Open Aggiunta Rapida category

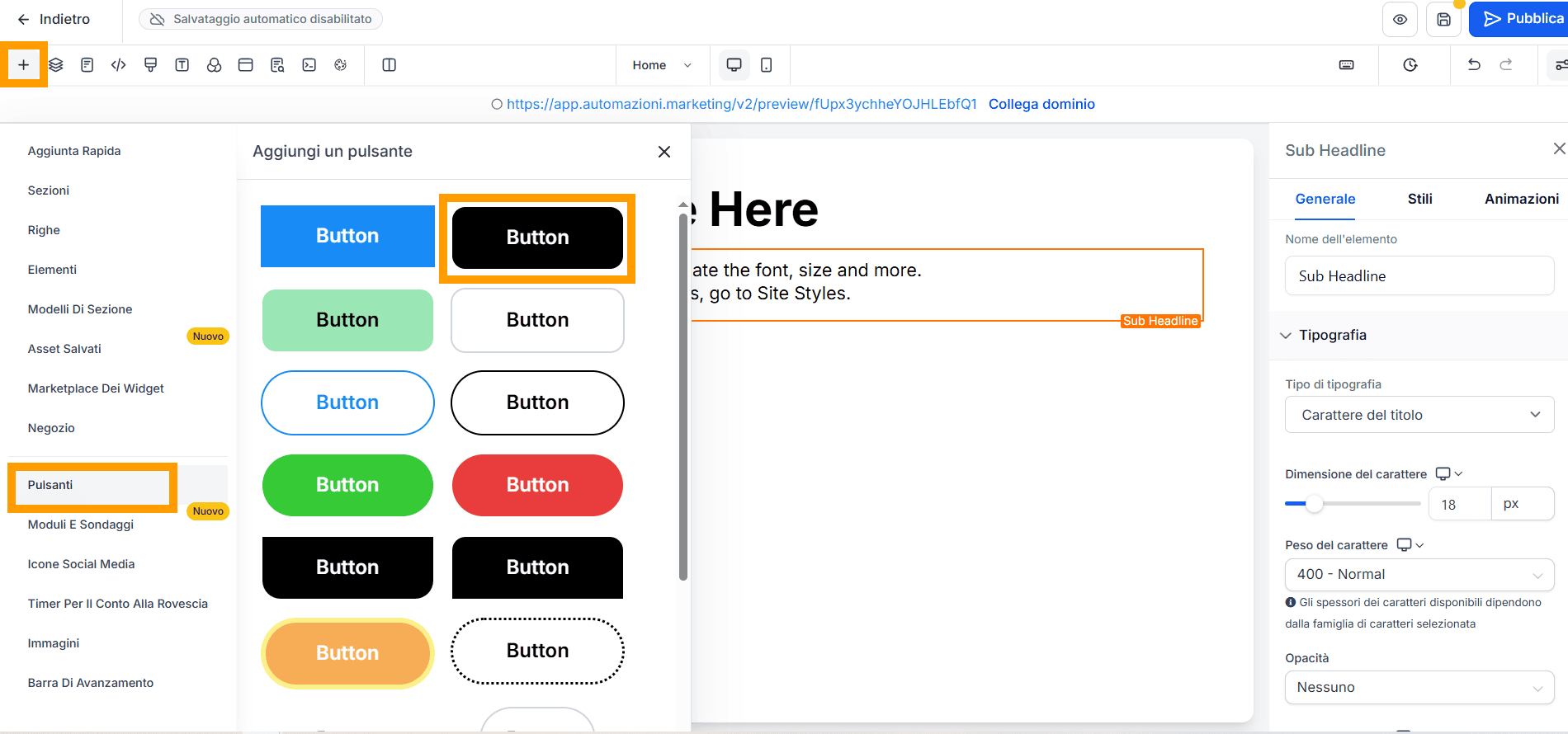(74, 151)
